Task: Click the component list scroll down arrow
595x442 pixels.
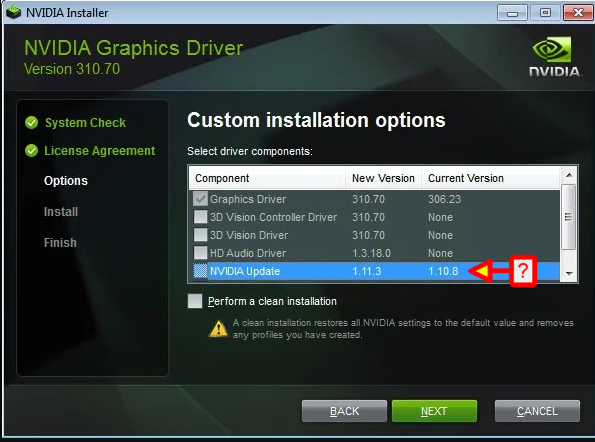Action: click(569, 274)
